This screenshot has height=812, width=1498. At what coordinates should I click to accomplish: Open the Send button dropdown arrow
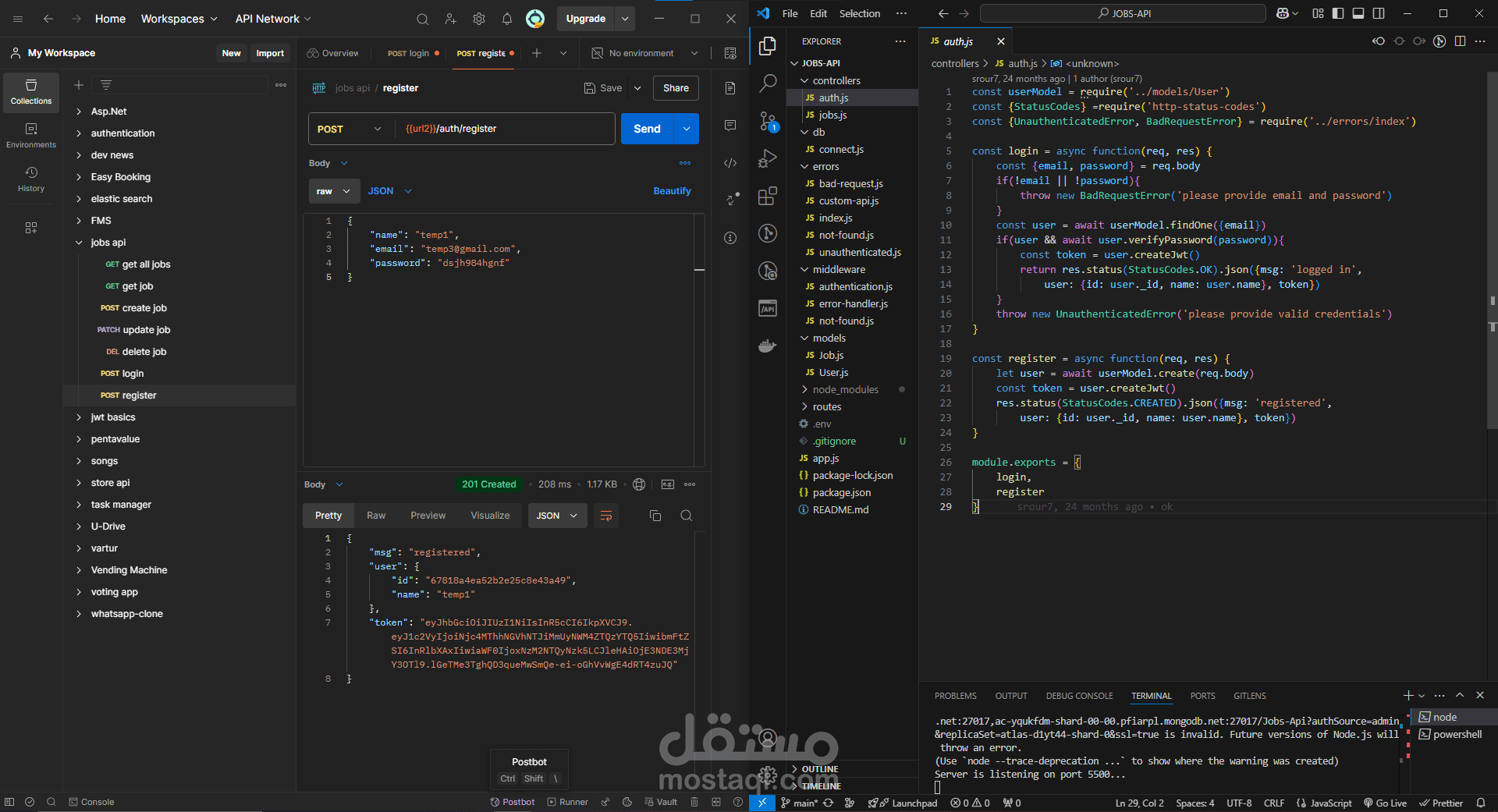[x=687, y=129]
